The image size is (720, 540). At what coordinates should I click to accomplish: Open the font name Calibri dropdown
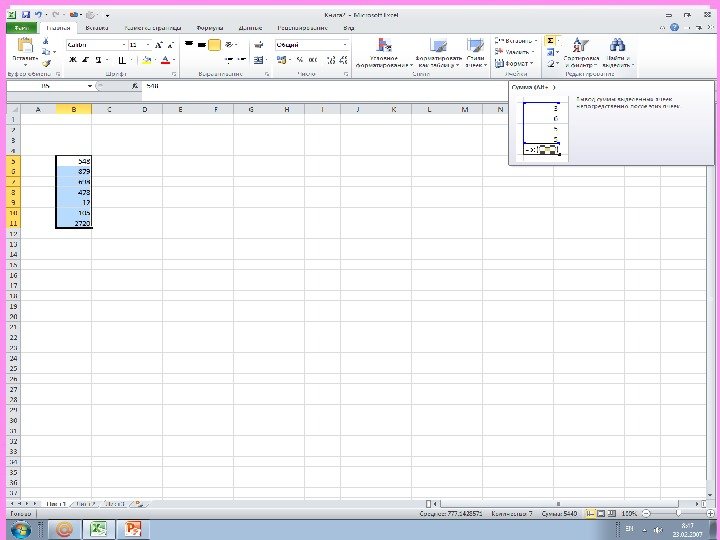124,45
